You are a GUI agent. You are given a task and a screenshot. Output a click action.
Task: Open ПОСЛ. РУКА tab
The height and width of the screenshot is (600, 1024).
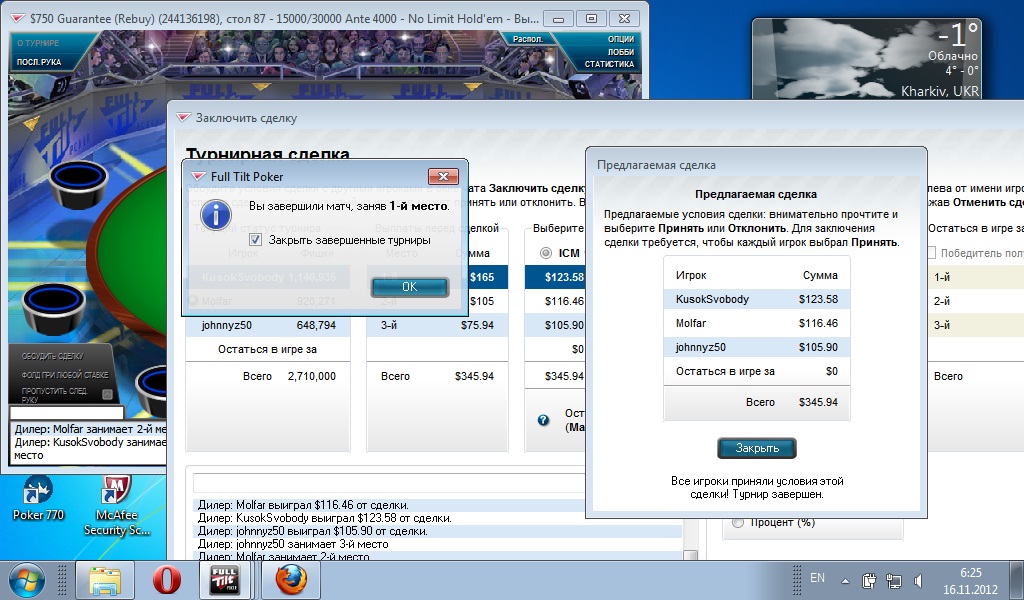[39, 62]
